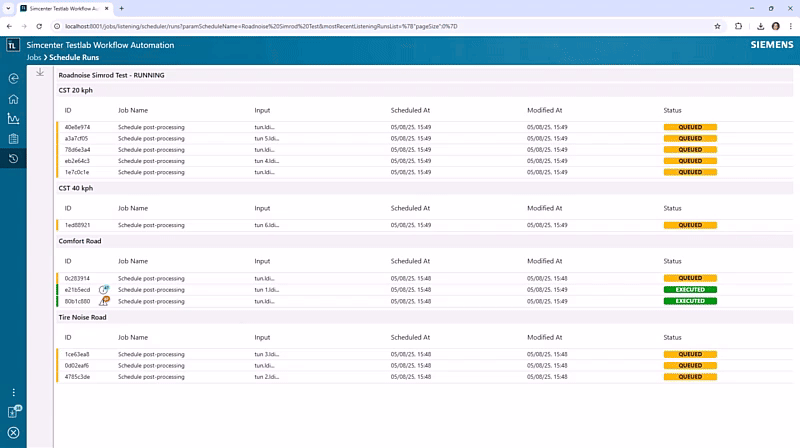Open the clipboard jobs sidebar icon
Viewport: 800px width, 448px height.
click(13, 139)
